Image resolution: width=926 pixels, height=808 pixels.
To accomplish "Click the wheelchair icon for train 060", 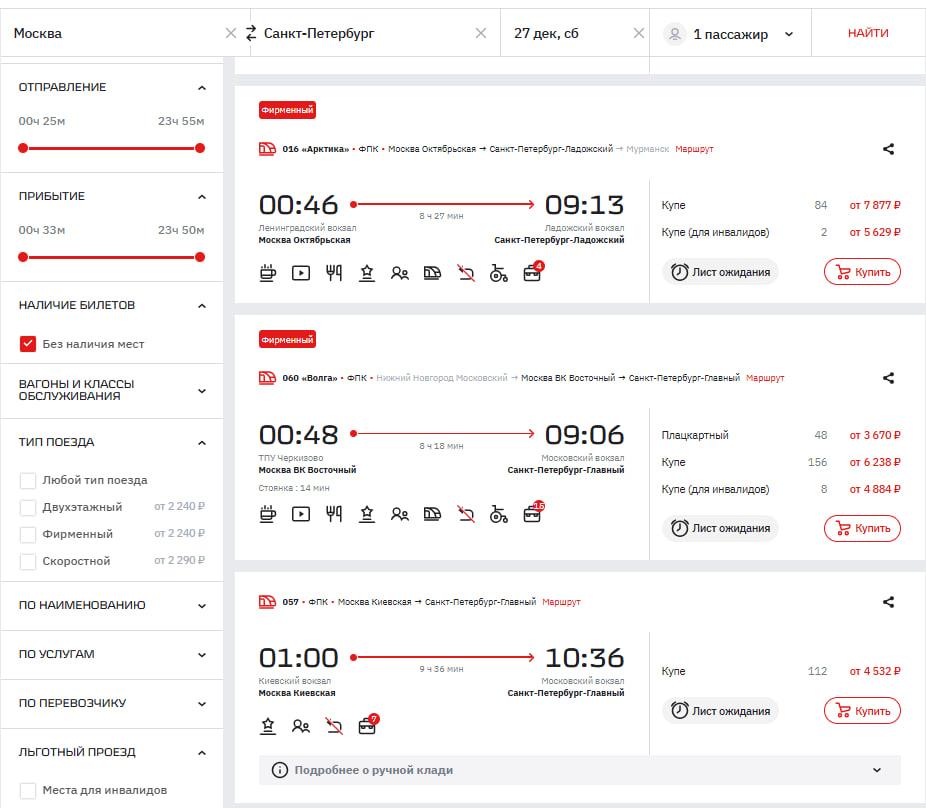I will pos(498,514).
